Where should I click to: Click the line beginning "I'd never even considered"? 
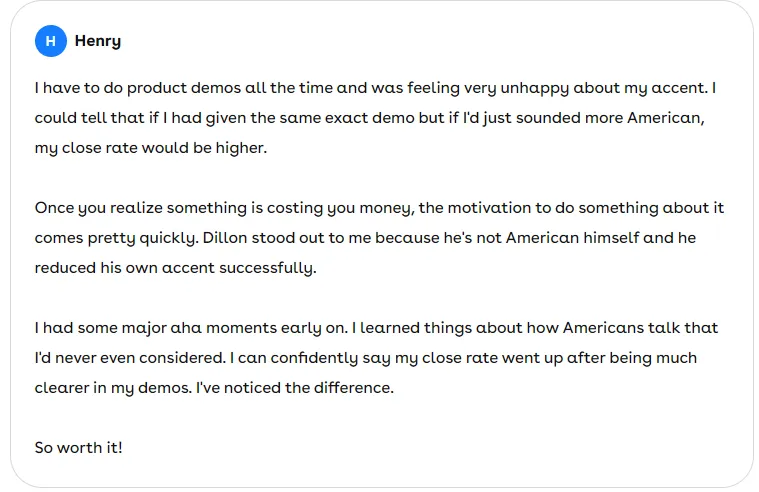pos(365,358)
